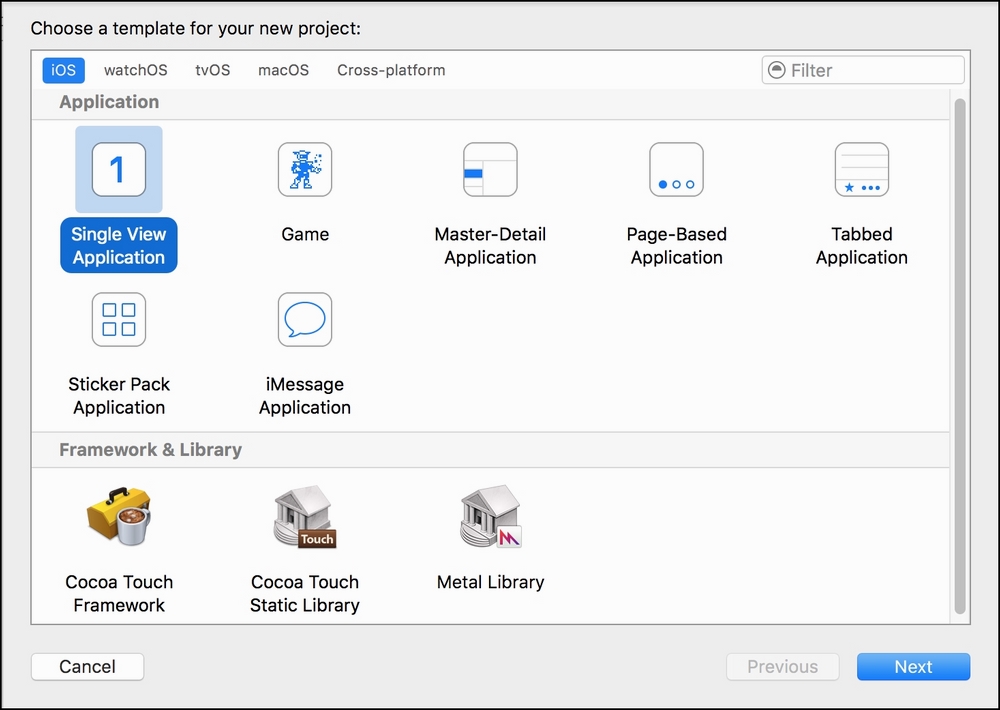The height and width of the screenshot is (710, 1000).
Task: Show Cross-platform templates tab
Action: coord(391,70)
